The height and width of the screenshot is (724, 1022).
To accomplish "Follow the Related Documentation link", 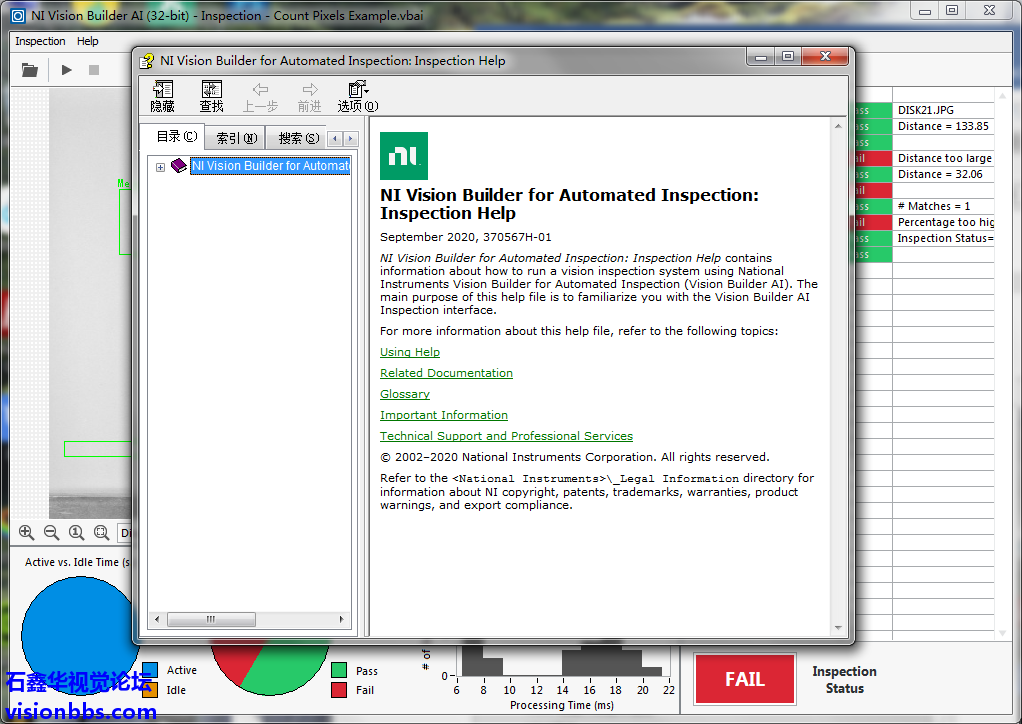I will (x=446, y=373).
